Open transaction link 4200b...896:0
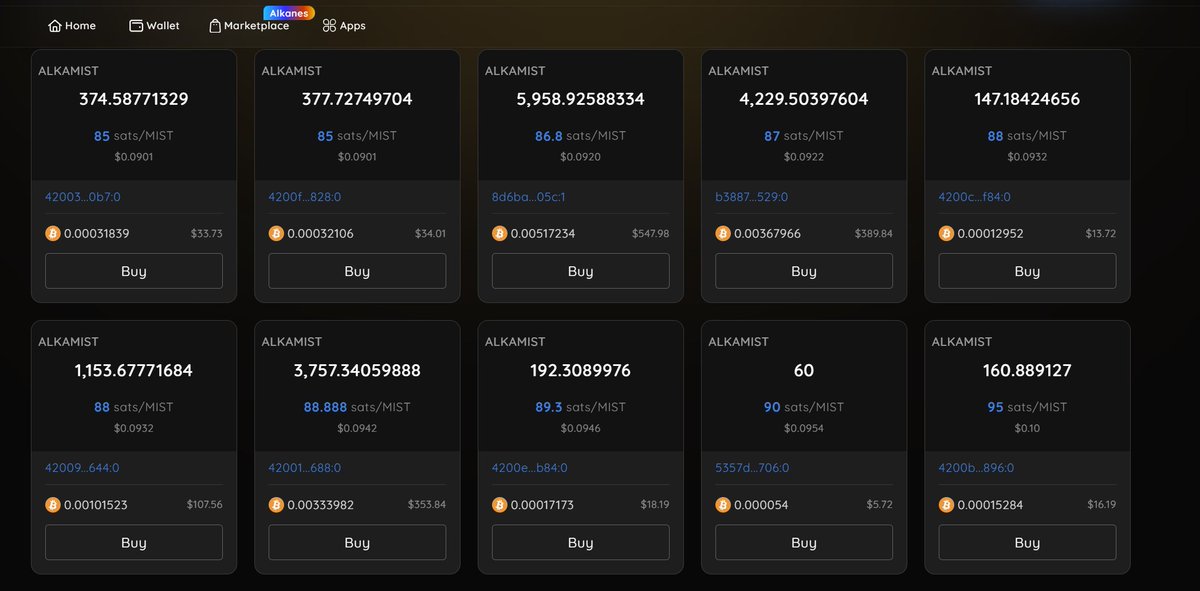 coord(976,467)
